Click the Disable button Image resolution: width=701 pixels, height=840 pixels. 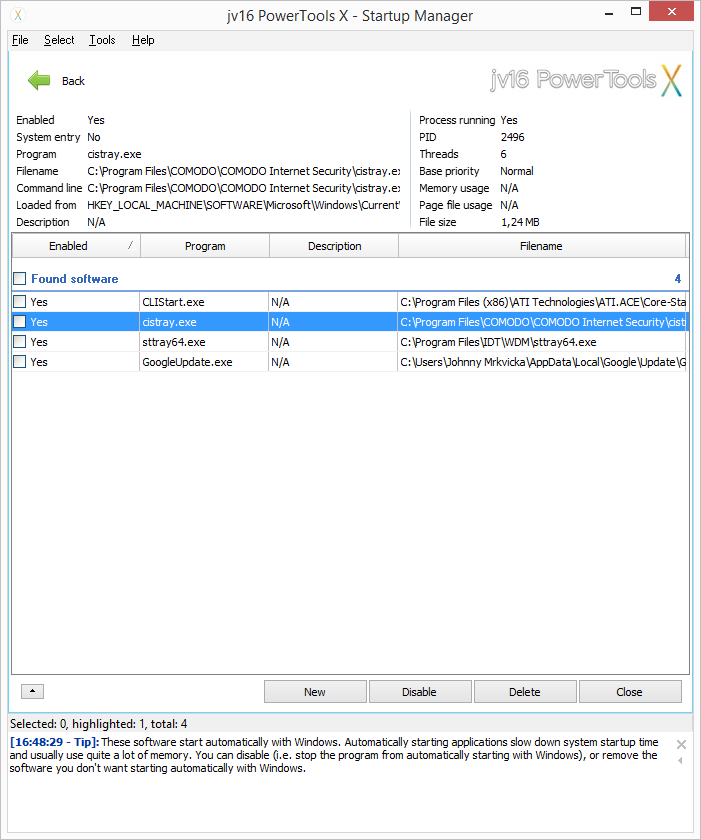click(x=420, y=692)
